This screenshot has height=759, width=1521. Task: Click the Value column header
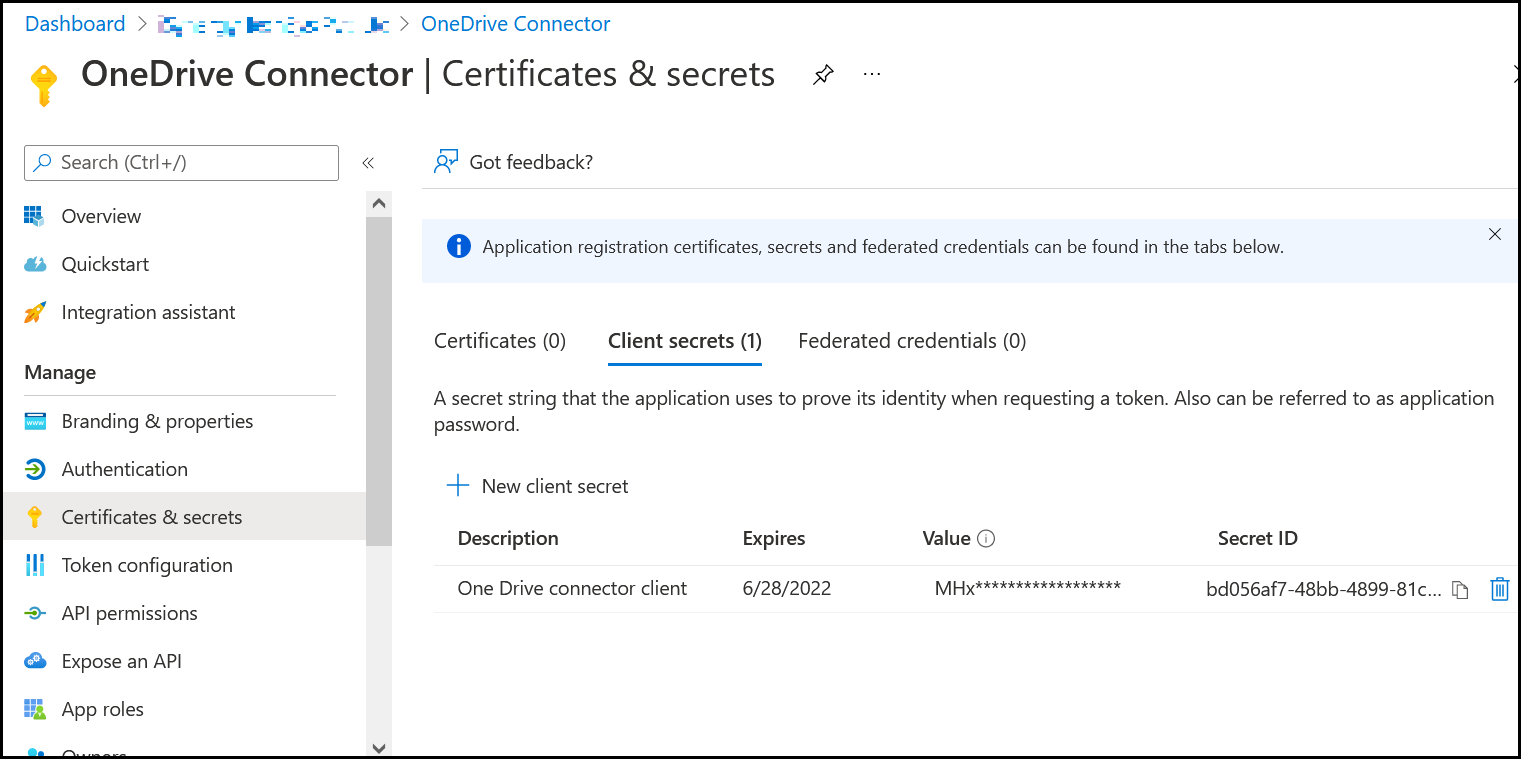[946, 539]
